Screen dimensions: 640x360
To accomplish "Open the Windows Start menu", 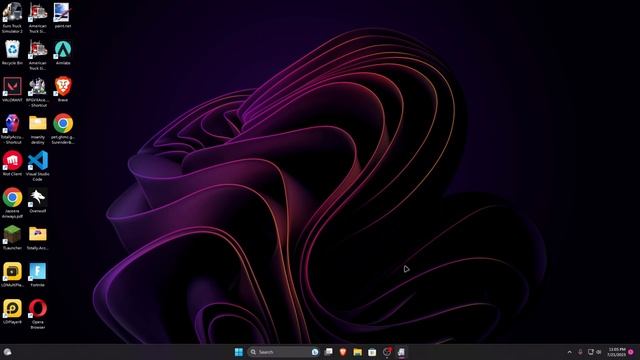I will [x=239, y=352].
